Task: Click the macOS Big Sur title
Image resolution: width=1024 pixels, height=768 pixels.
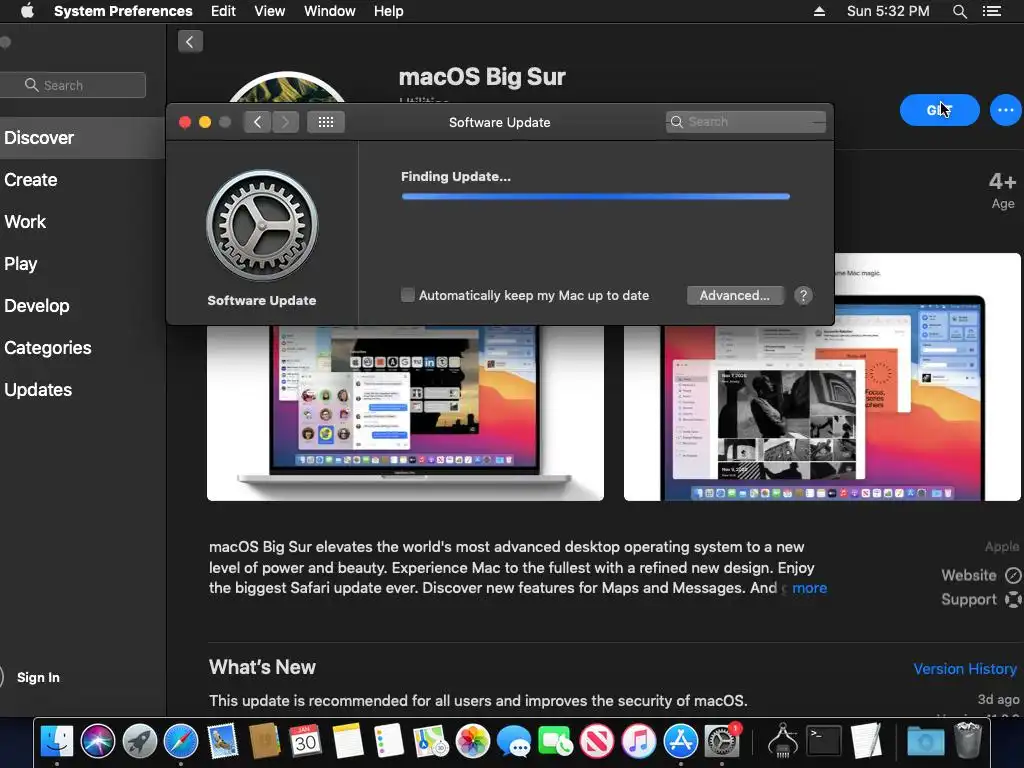Action: coord(482,77)
